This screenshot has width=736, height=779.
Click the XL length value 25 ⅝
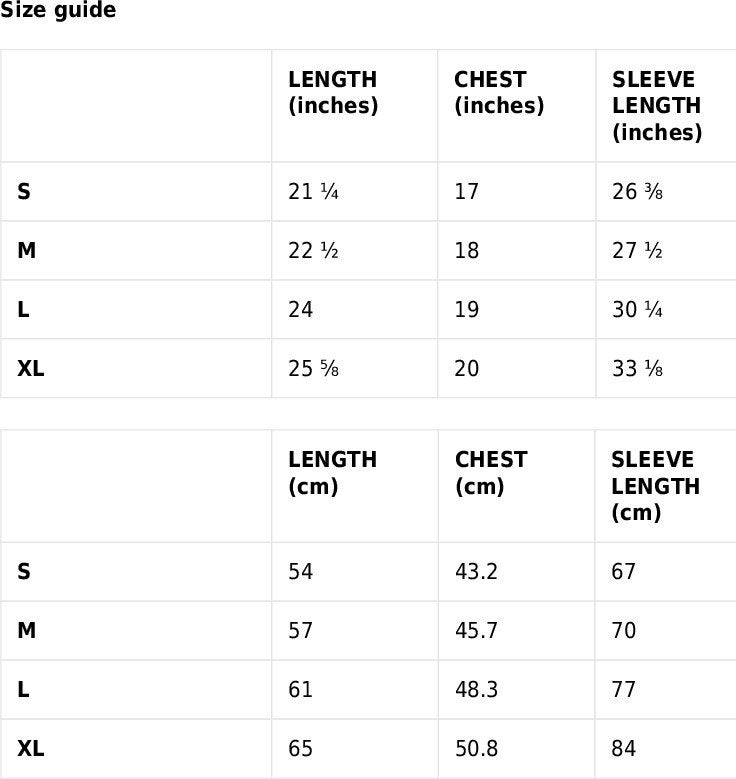(313, 369)
